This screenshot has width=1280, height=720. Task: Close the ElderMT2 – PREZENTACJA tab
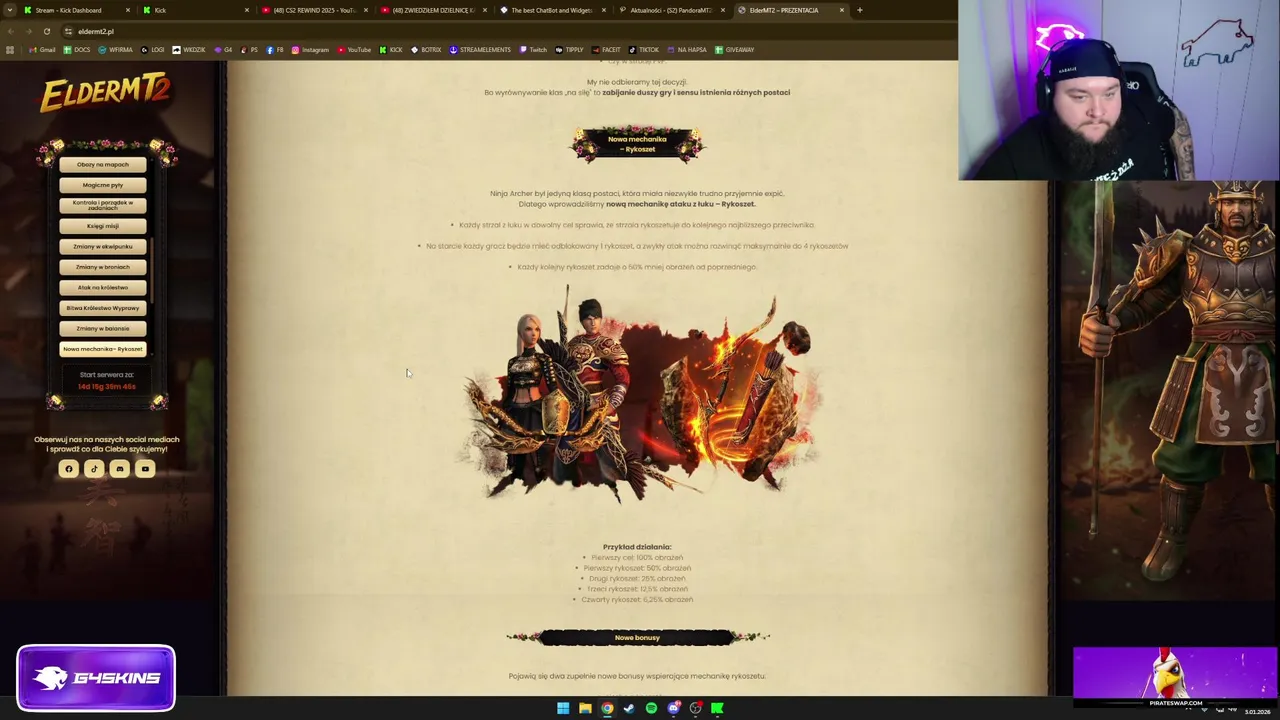tap(842, 10)
